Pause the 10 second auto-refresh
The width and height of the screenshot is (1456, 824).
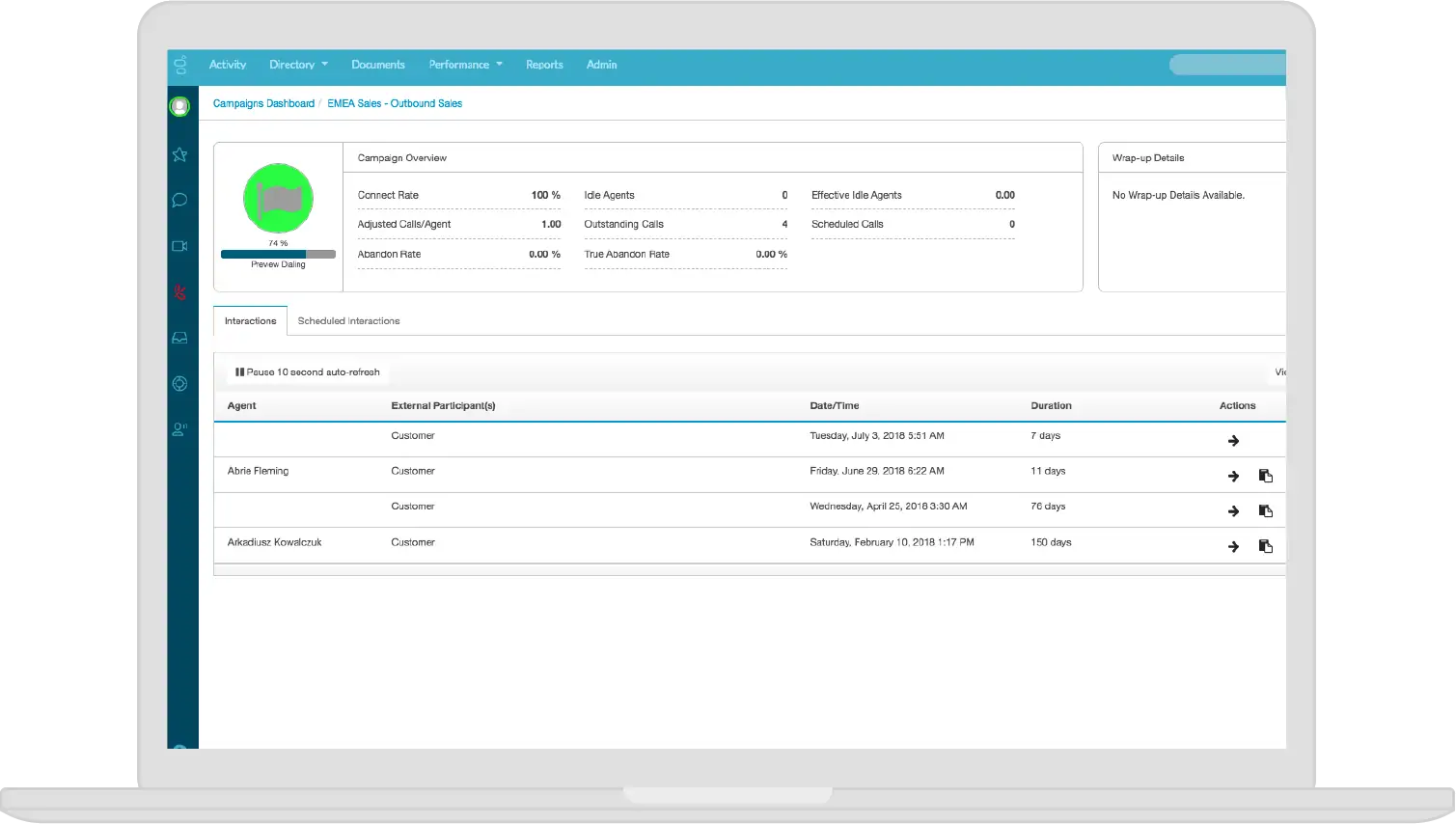click(307, 372)
